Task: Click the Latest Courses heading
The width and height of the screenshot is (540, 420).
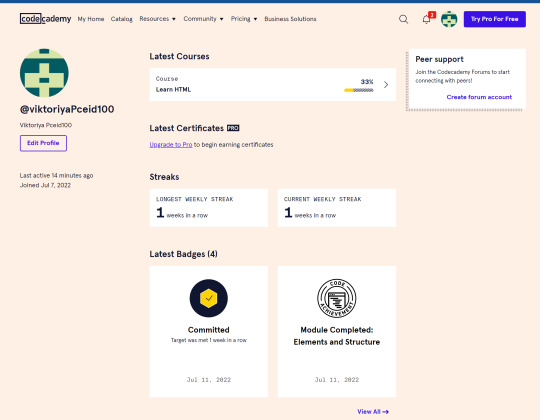Action: point(179,56)
